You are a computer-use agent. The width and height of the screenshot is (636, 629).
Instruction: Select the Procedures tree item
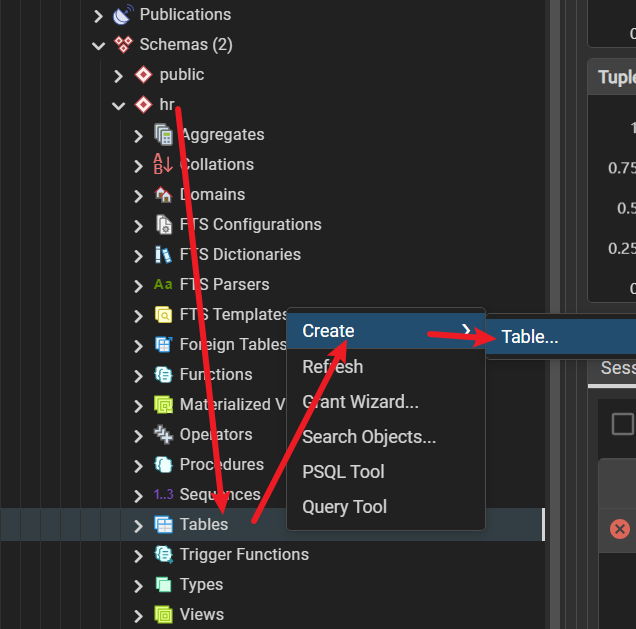221,464
